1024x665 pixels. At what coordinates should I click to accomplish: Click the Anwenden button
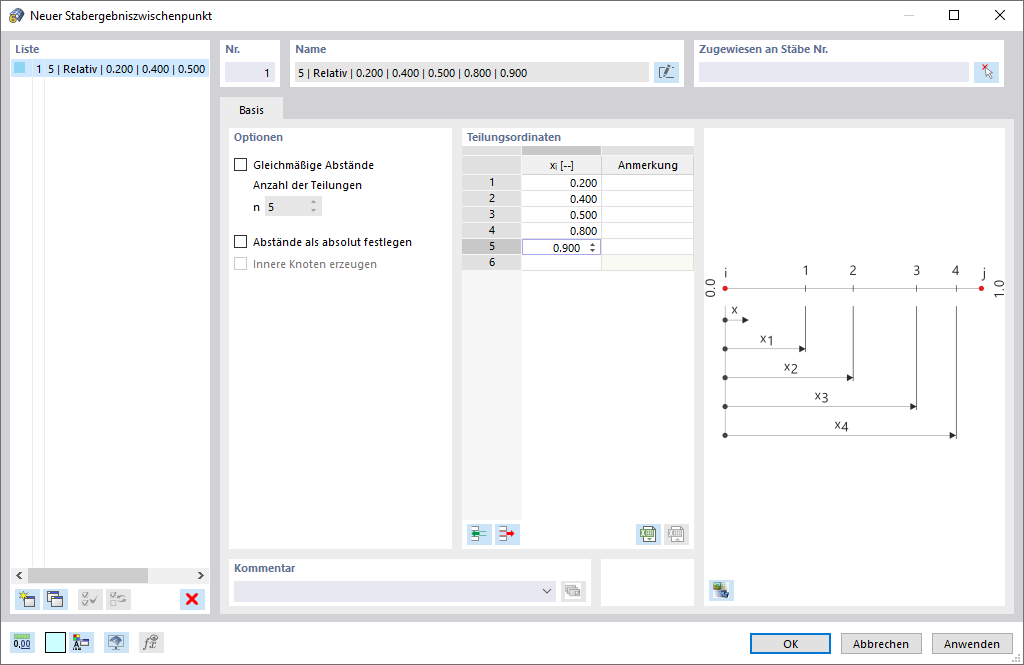coord(972,643)
